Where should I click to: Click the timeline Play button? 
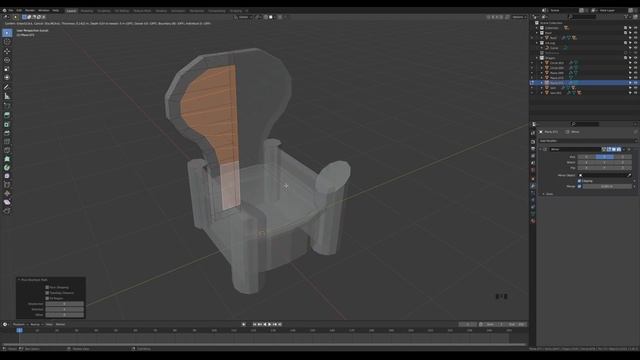pos(270,324)
